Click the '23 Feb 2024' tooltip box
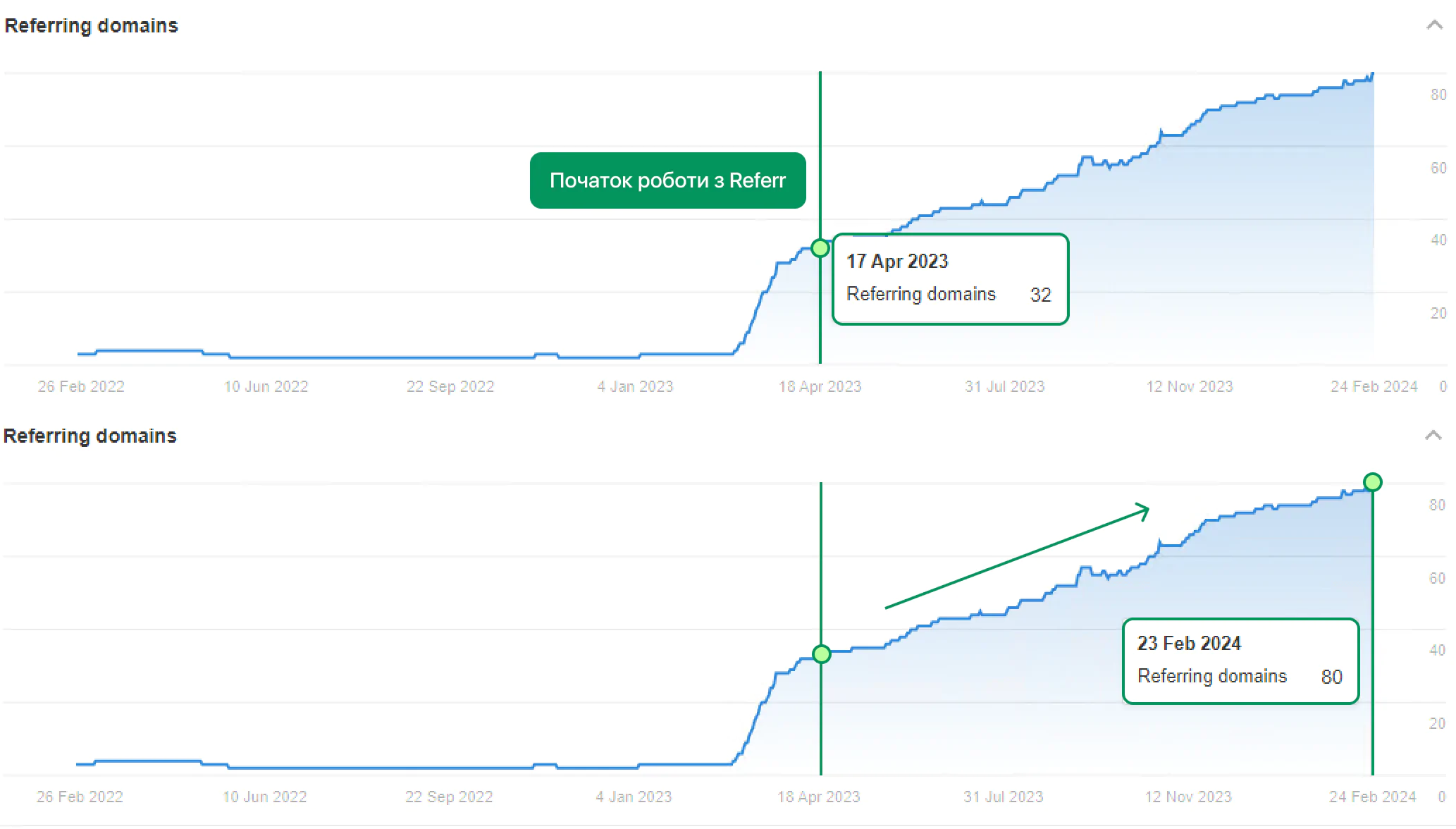This screenshot has width=1456, height=829. click(1240, 661)
